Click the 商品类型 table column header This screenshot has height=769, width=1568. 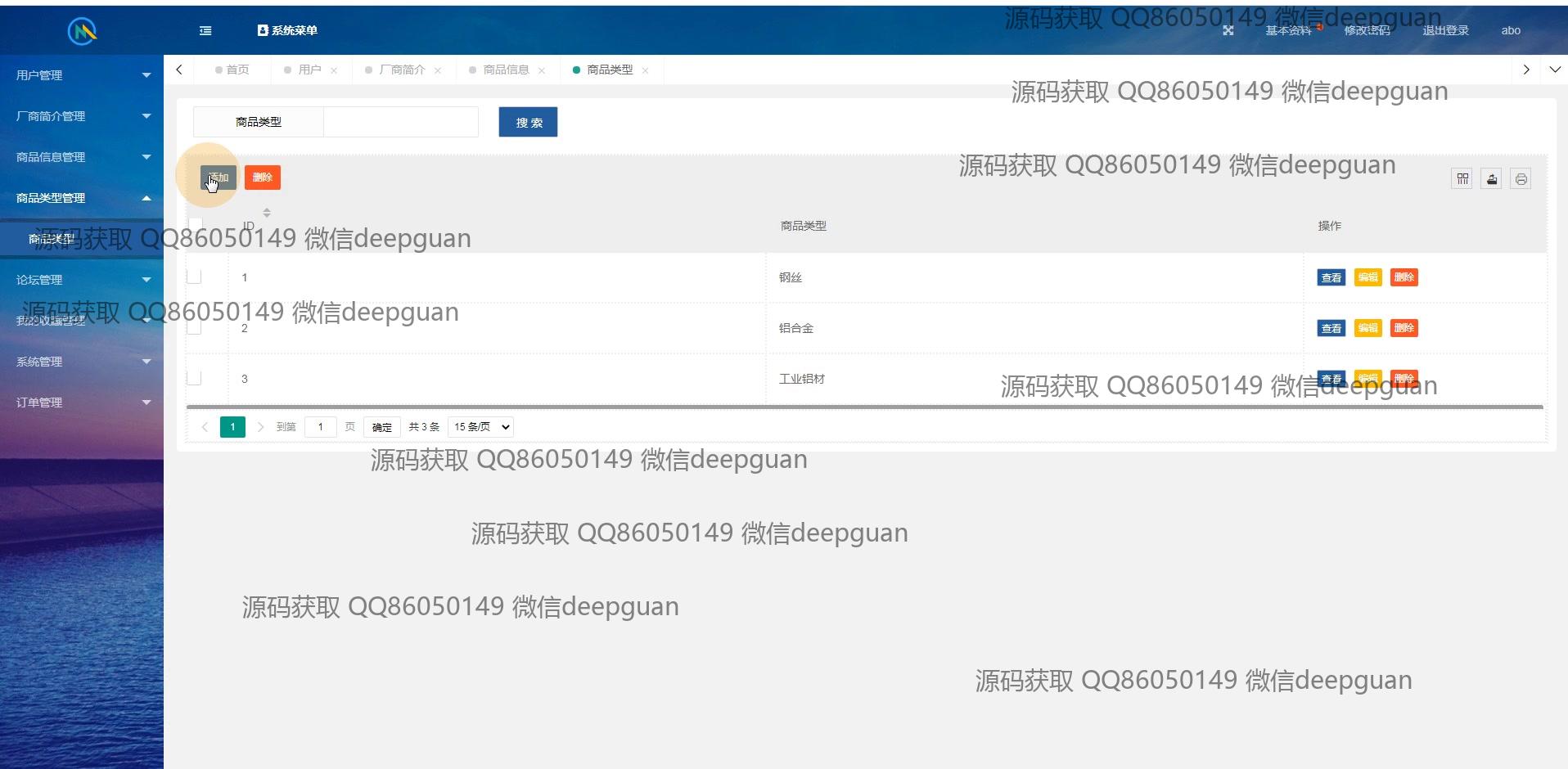pyautogui.click(x=804, y=226)
